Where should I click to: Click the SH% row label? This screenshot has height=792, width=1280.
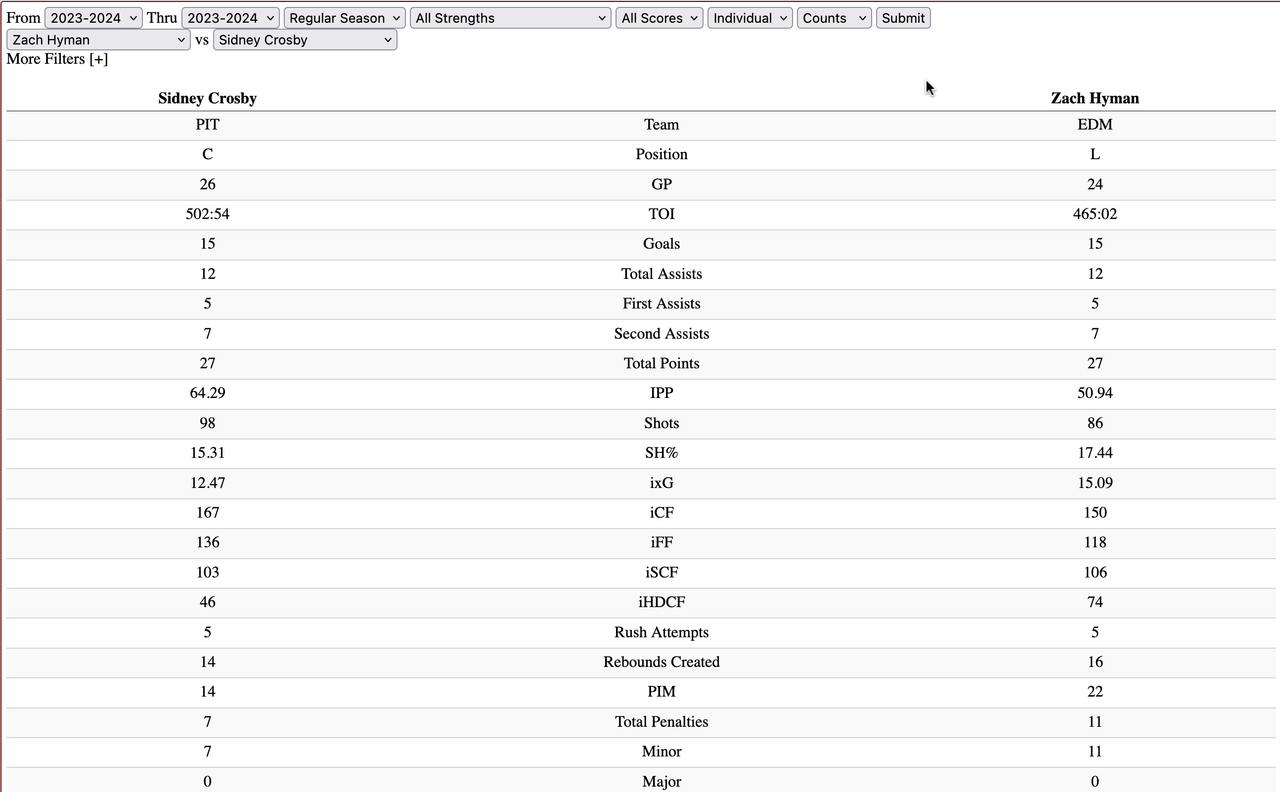[661, 453]
